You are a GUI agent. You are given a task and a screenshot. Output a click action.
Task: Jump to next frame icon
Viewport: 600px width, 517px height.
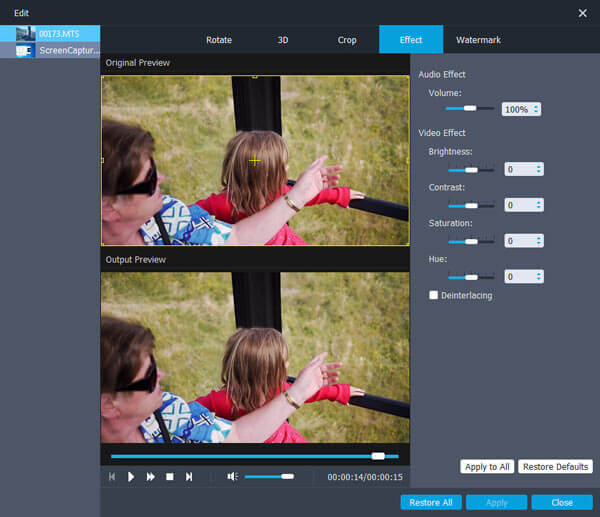click(x=188, y=477)
